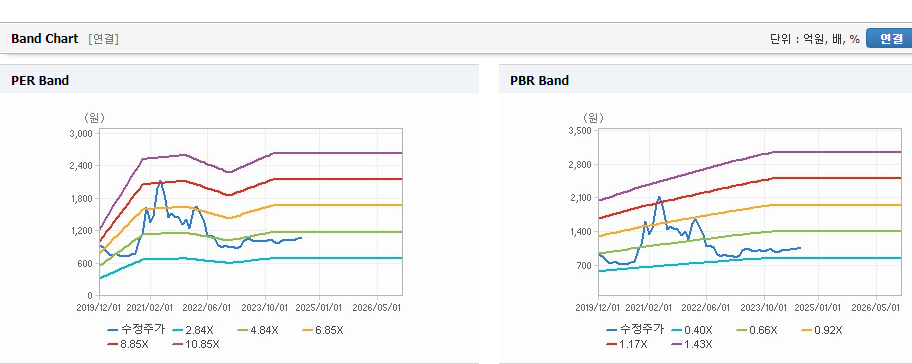Click the (원) unit label in PBR Band
Viewport: 912px width, 364px height.
click(593, 117)
